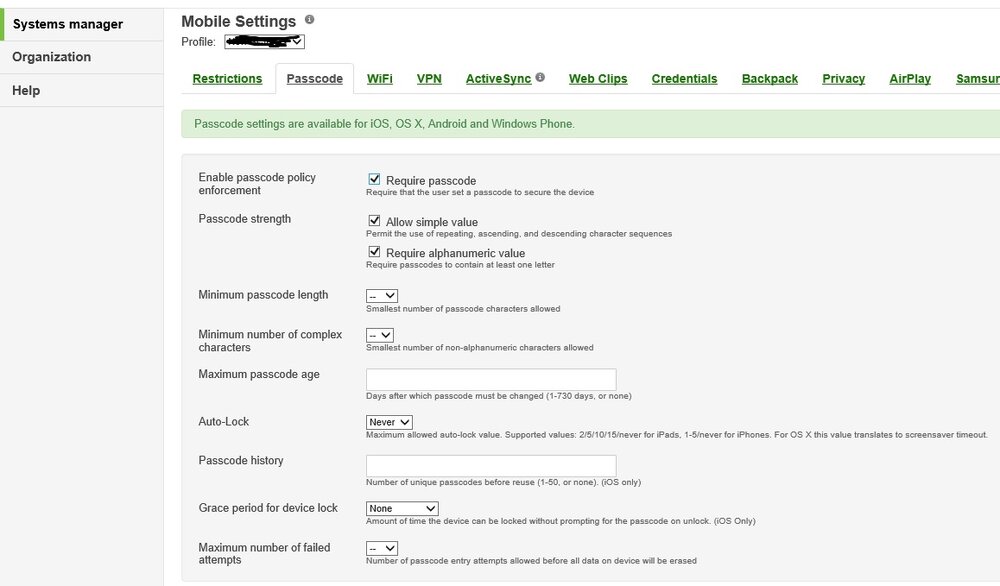
Task: Open the Credentials tab
Action: point(684,78)
